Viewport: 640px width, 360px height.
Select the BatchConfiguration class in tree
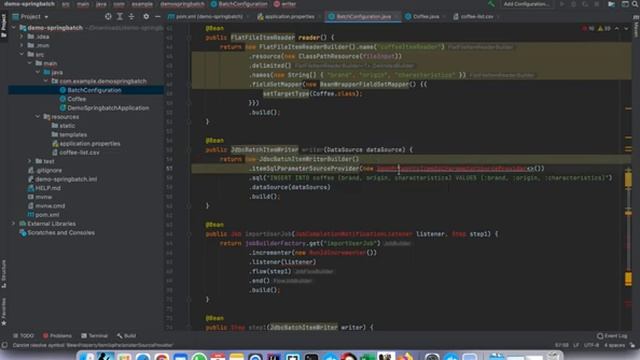pyautogui.click(x=94, y=90)
